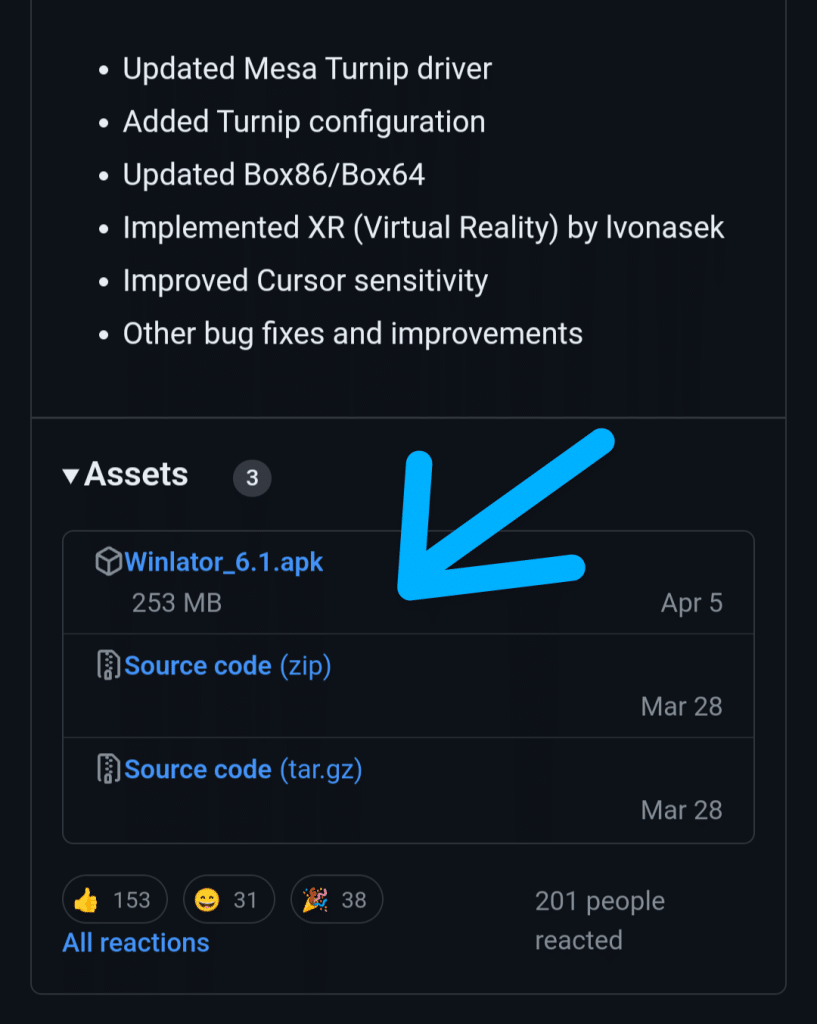Download the Winlator_6.1.apk file
This screenshot has width=817, height=1024.
(224, 562)
